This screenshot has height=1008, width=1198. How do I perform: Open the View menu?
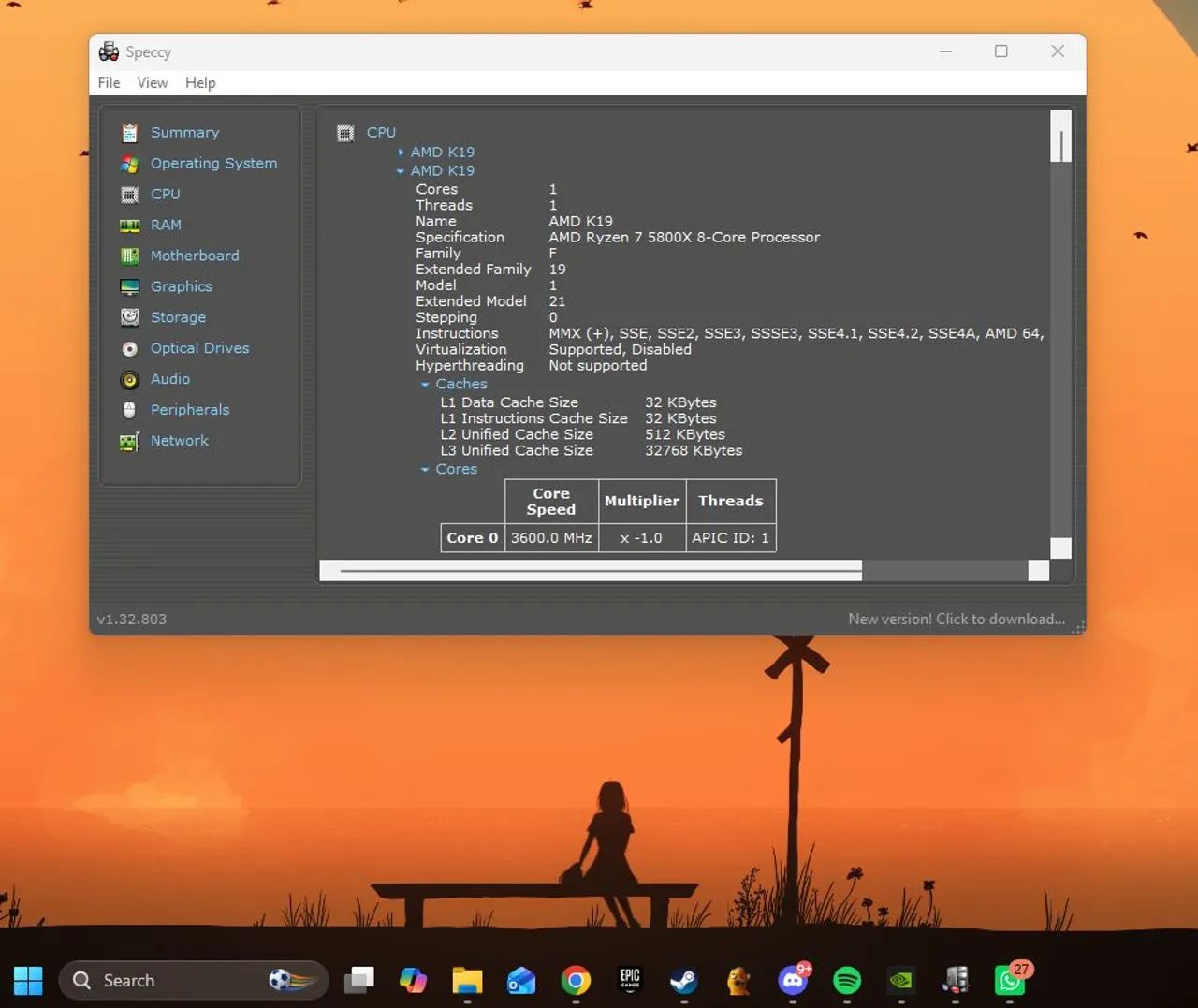click(x=153, y=82)
